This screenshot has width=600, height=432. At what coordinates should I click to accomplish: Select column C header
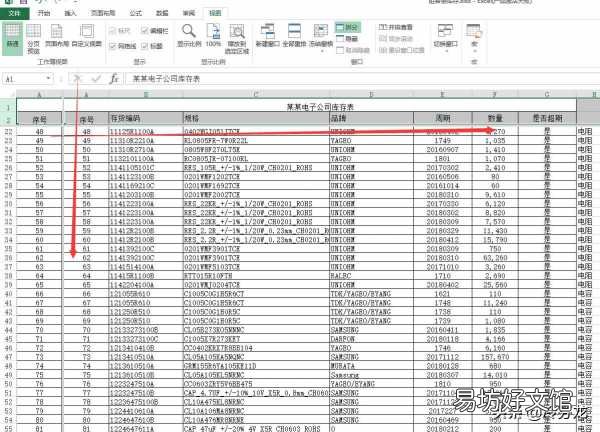(256, 94)
